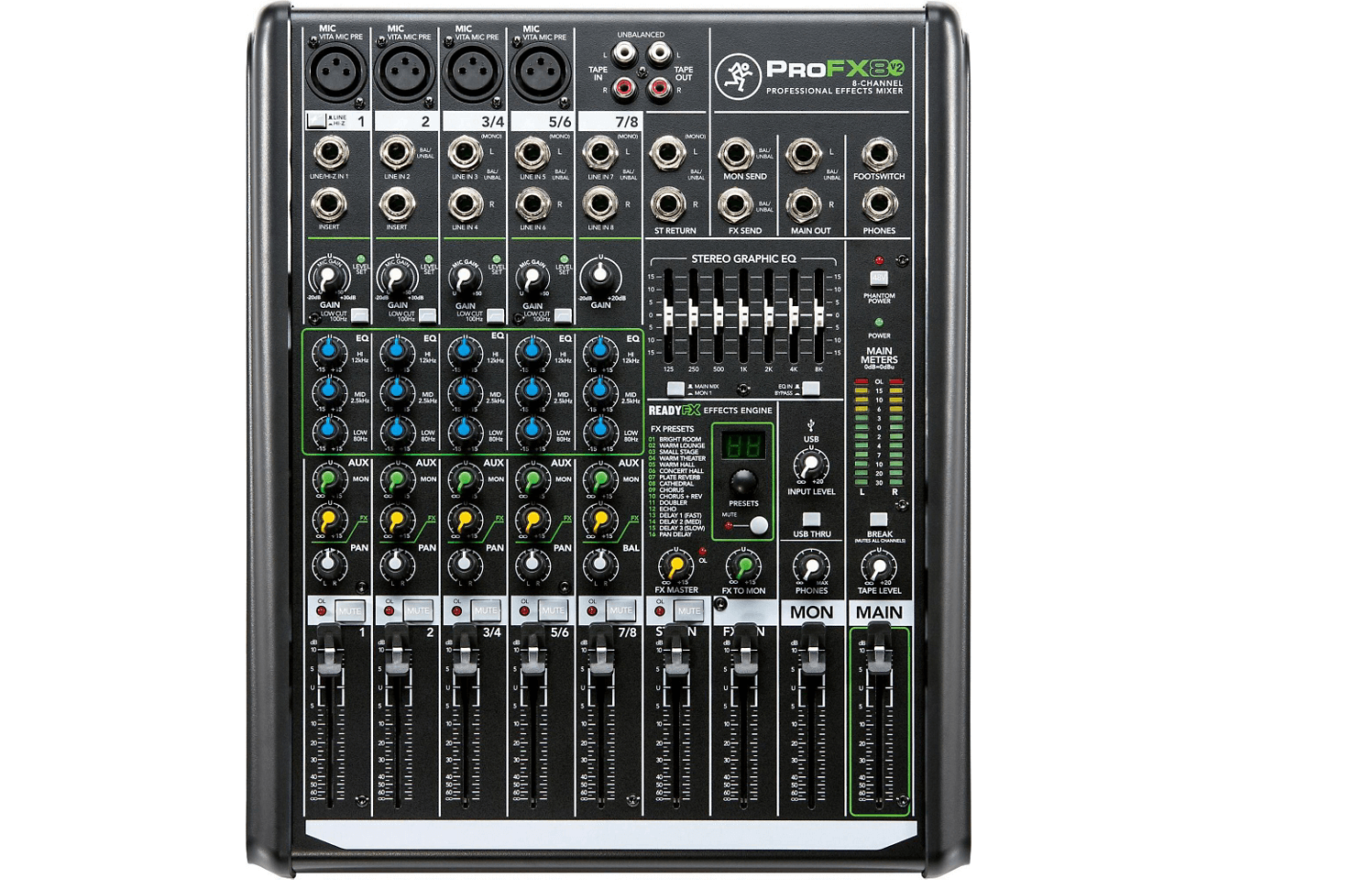Click the channel 7/8 BAL knob
1372x889 pixels.
tap(599, 563)
